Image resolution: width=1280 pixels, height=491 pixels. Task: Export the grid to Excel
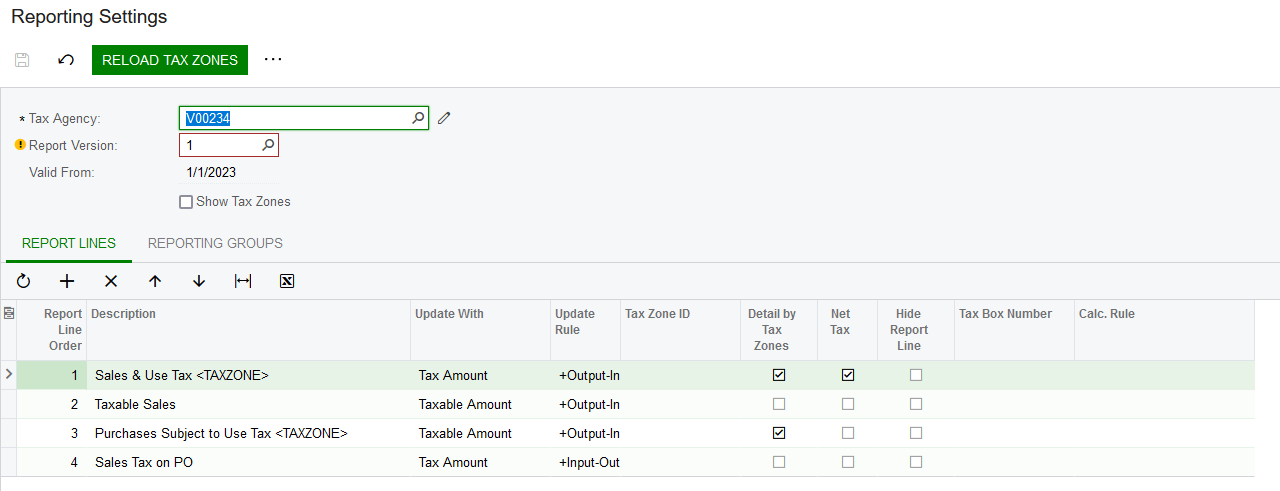pyautogui.click(x=287, y=281)
